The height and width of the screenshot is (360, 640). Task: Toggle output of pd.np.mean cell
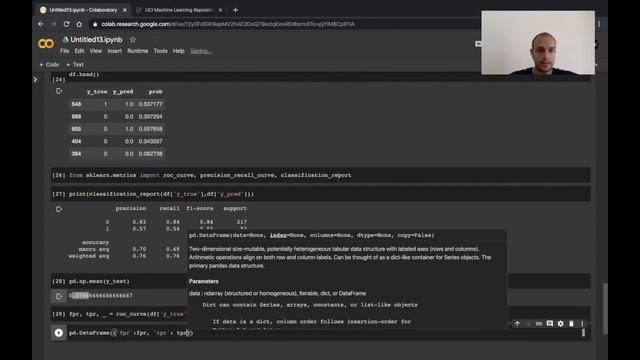(59, 296)
